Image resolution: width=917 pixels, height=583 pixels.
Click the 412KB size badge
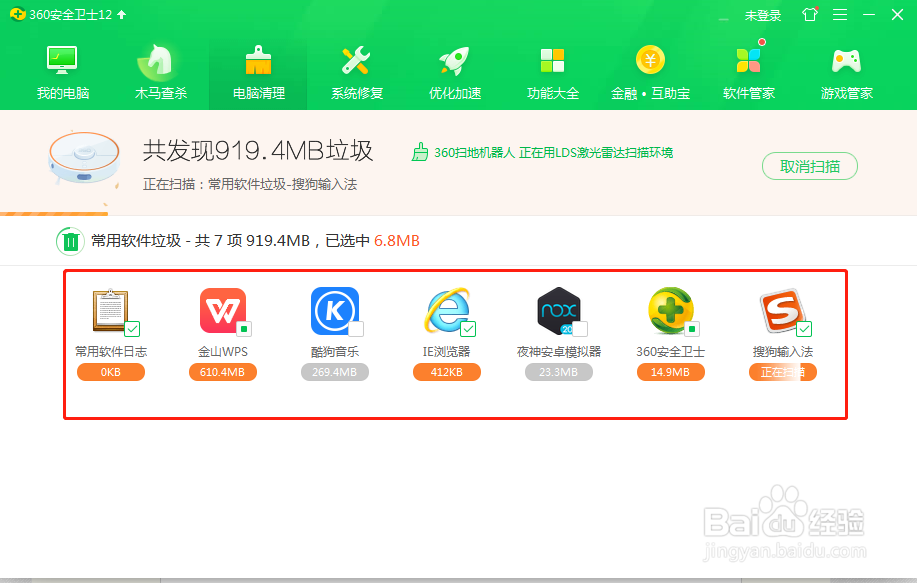click(447, 372)
